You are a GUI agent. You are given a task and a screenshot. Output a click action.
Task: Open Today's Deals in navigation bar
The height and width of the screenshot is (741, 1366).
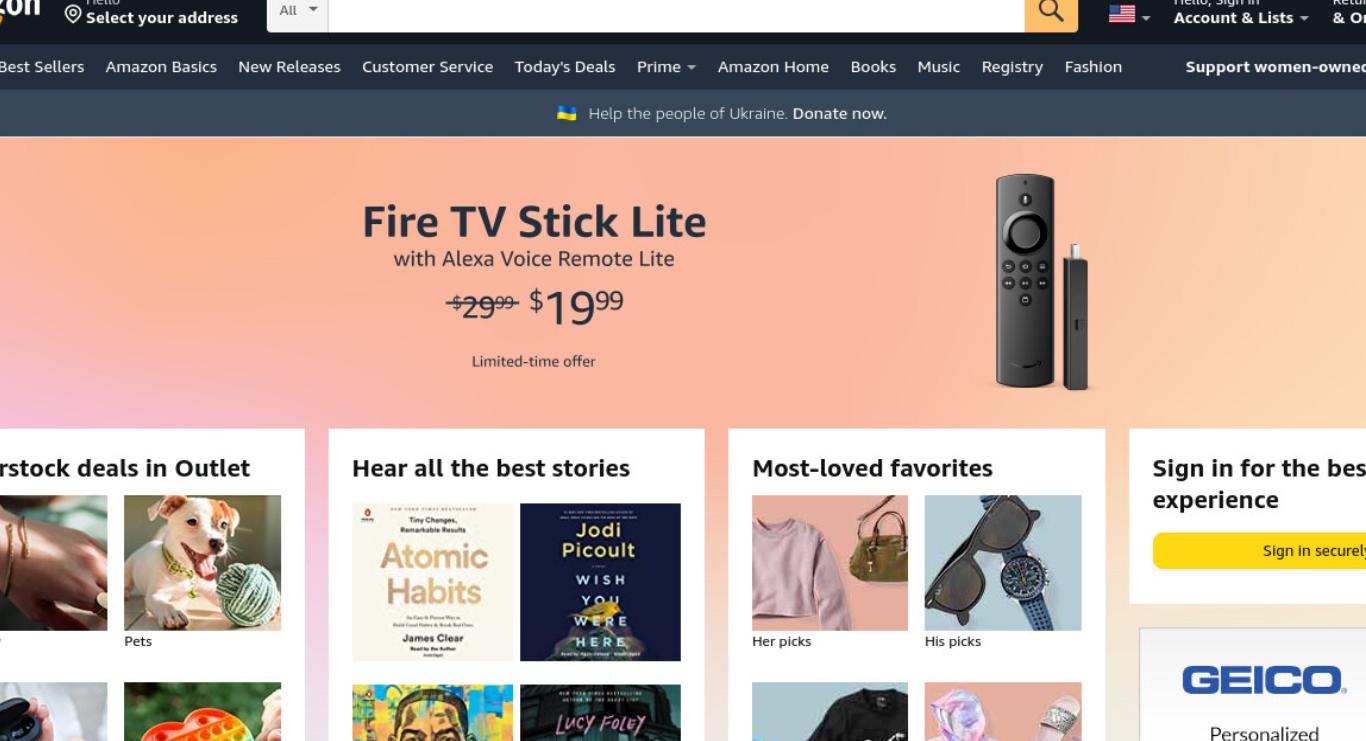click(565, 67)
